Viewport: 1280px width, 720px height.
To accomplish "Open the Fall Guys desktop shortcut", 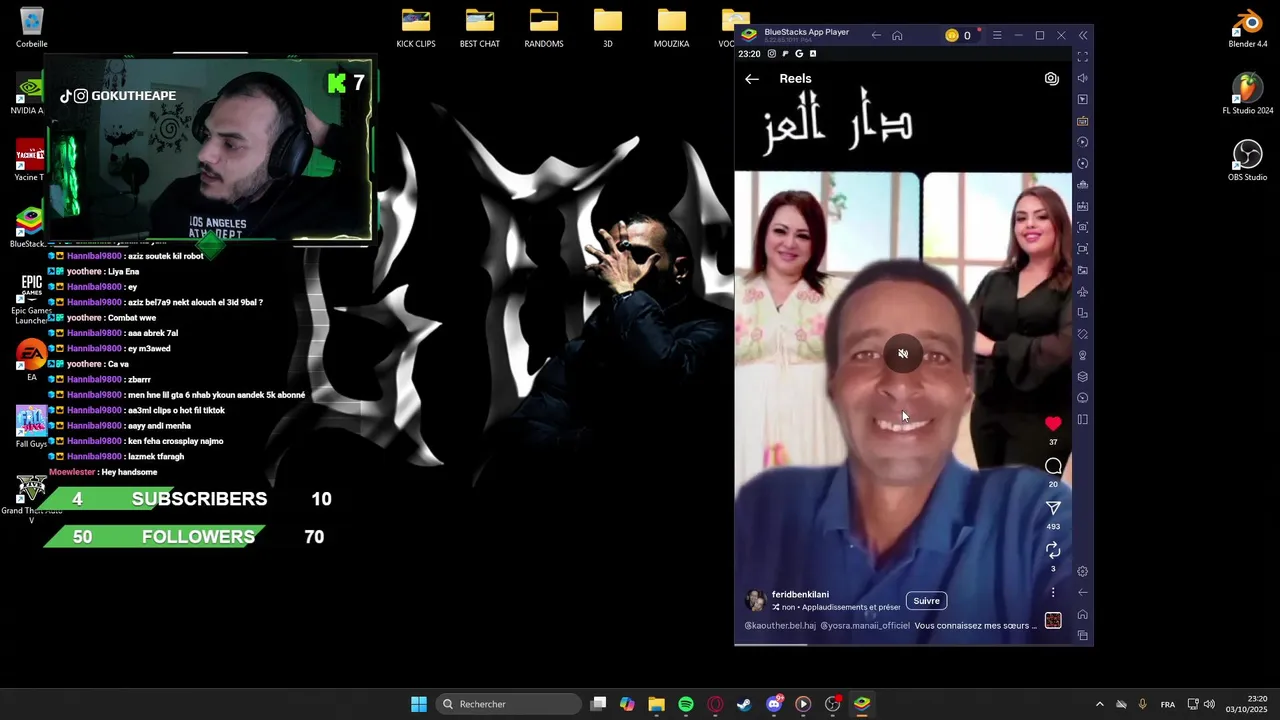I will coord(31,427).
